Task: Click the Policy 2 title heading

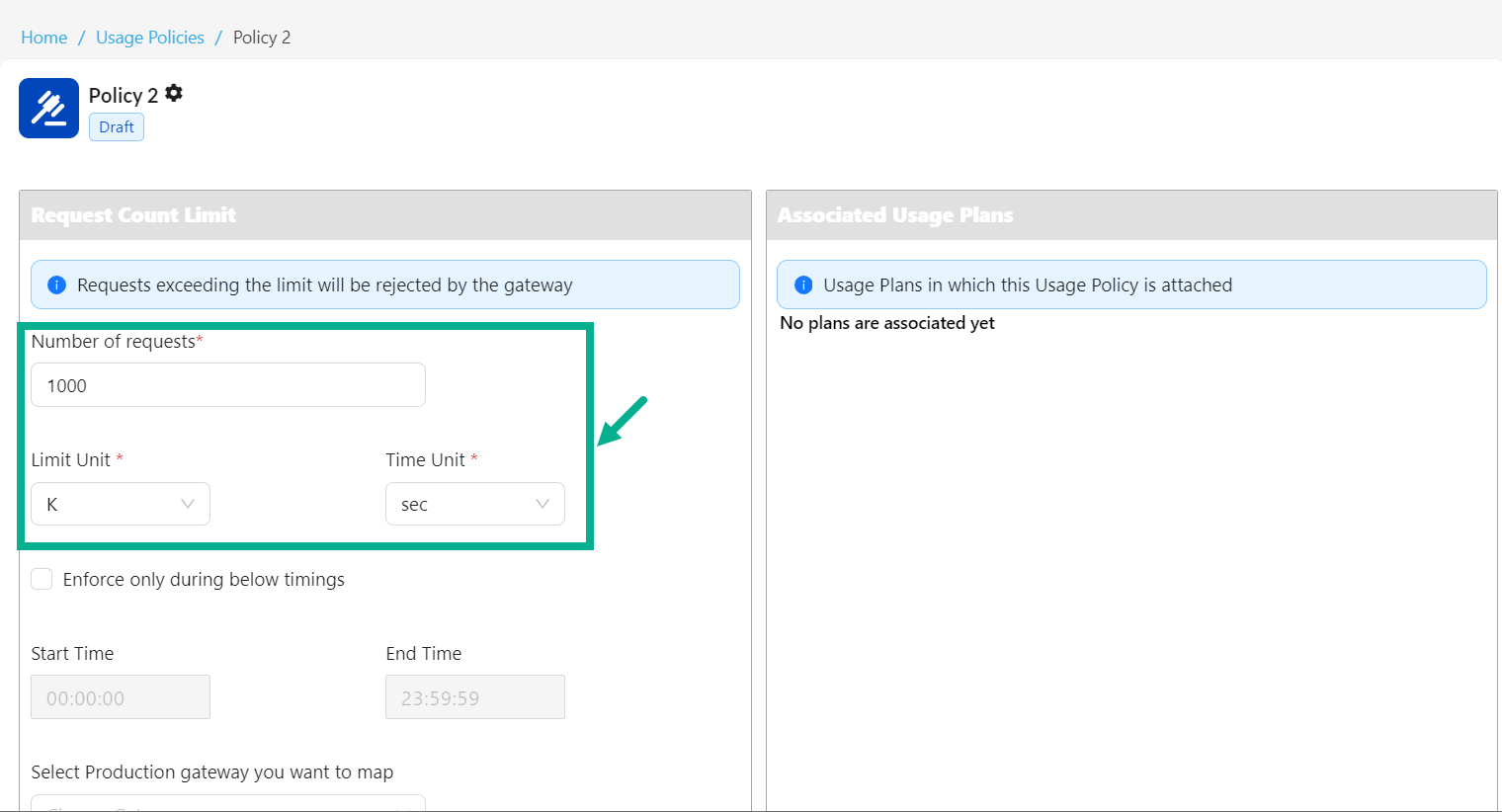Action: pos(123,96)
